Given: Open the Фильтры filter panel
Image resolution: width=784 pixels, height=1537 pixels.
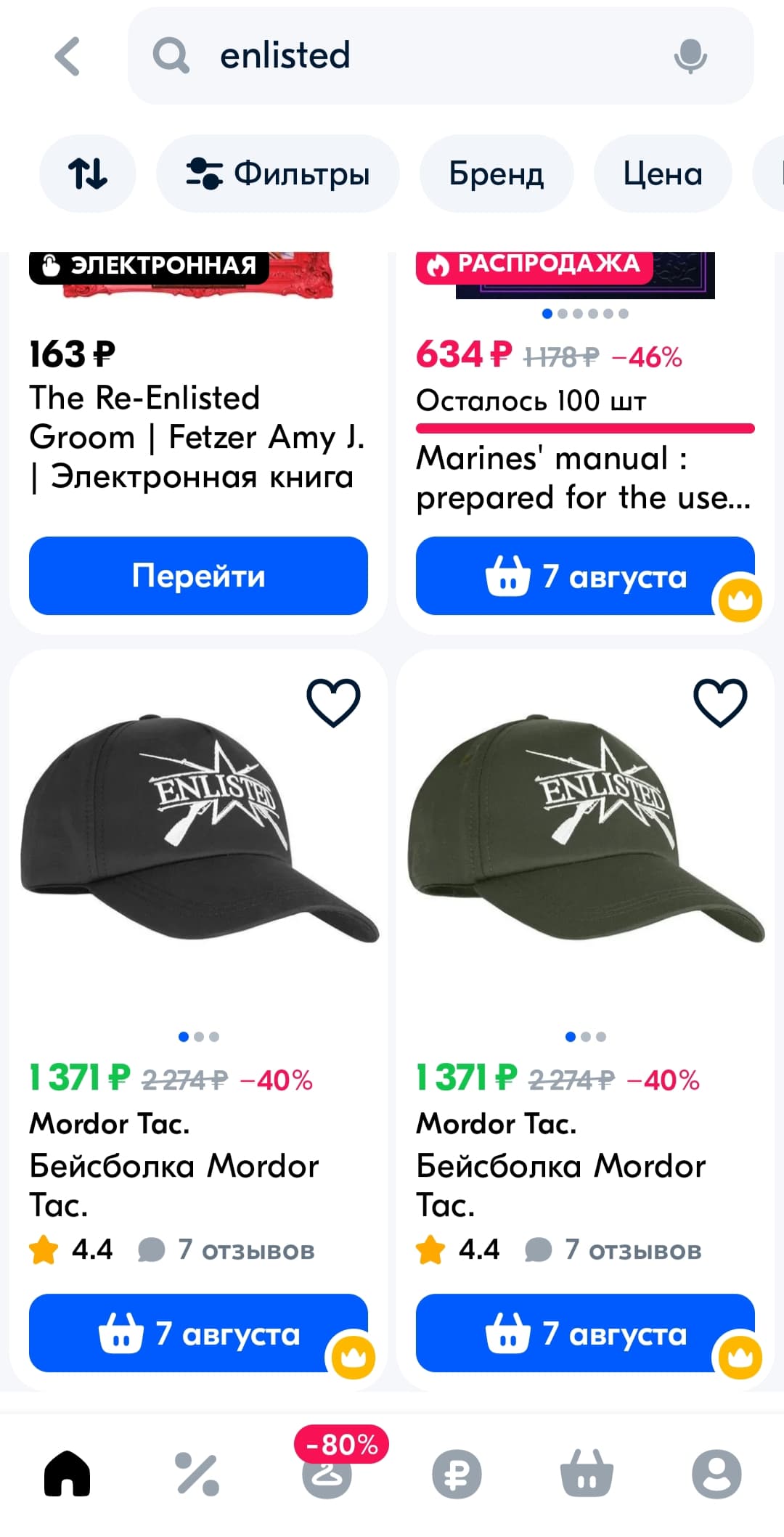Looking at the screenshot, I should click(277, 174).
